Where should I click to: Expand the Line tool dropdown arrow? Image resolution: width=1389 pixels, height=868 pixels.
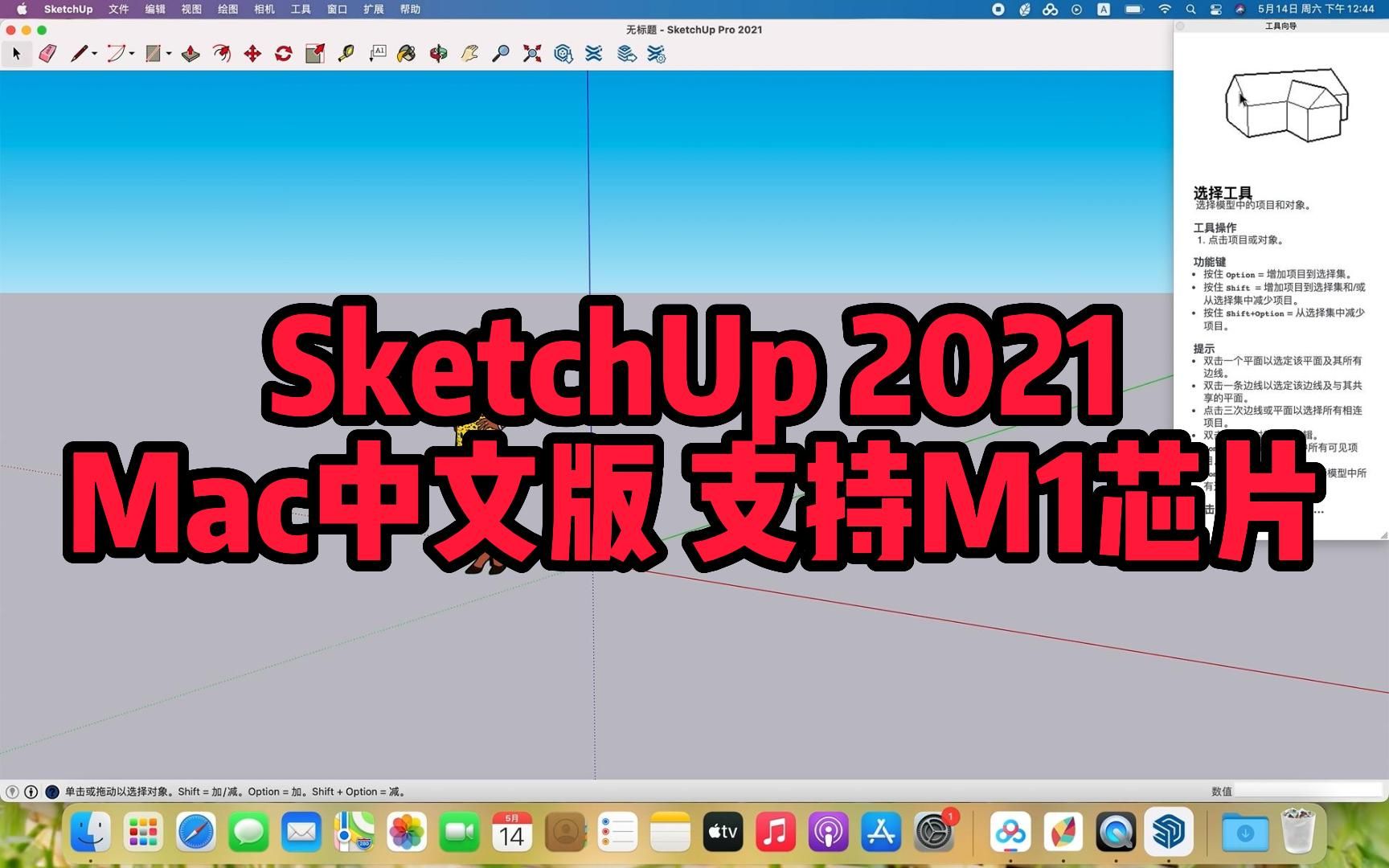click(95, 54)
